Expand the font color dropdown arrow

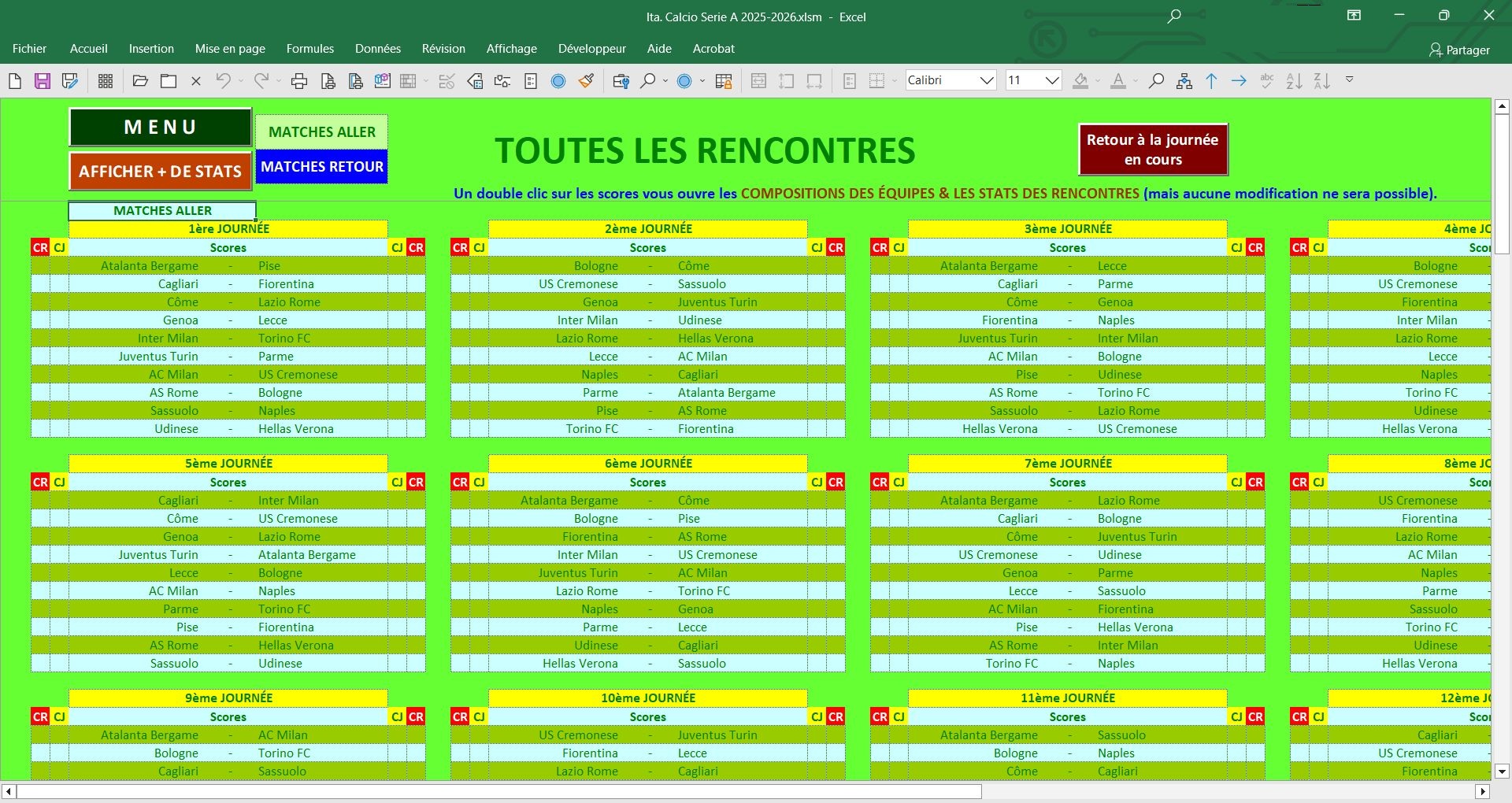pos(1136,80)
